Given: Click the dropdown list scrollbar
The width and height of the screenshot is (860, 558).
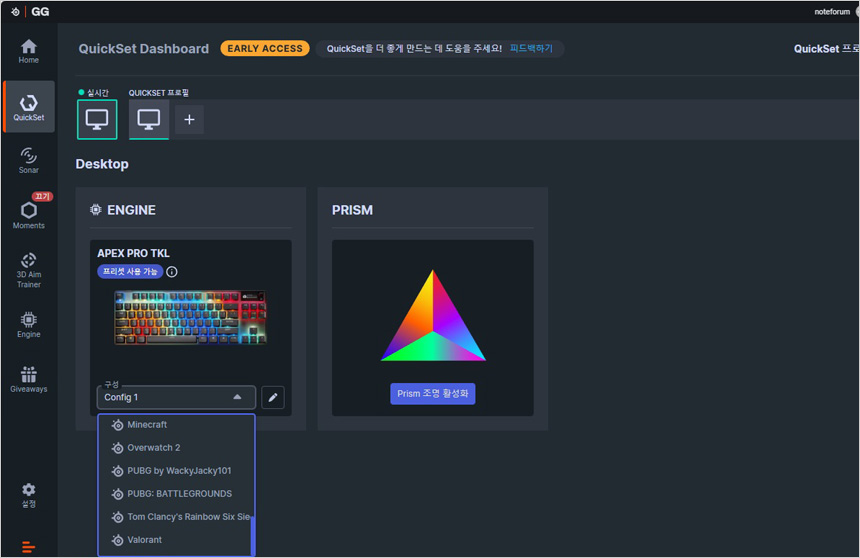Looking at the screenshot, I should [253, 536].
